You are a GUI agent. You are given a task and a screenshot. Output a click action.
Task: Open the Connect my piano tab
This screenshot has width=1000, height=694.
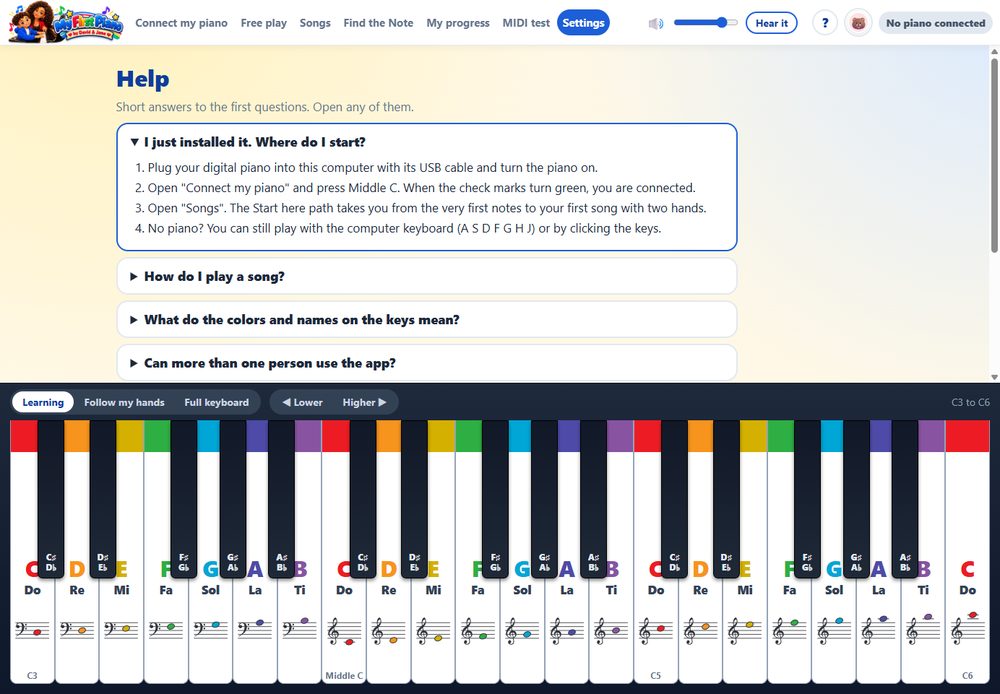181,23
